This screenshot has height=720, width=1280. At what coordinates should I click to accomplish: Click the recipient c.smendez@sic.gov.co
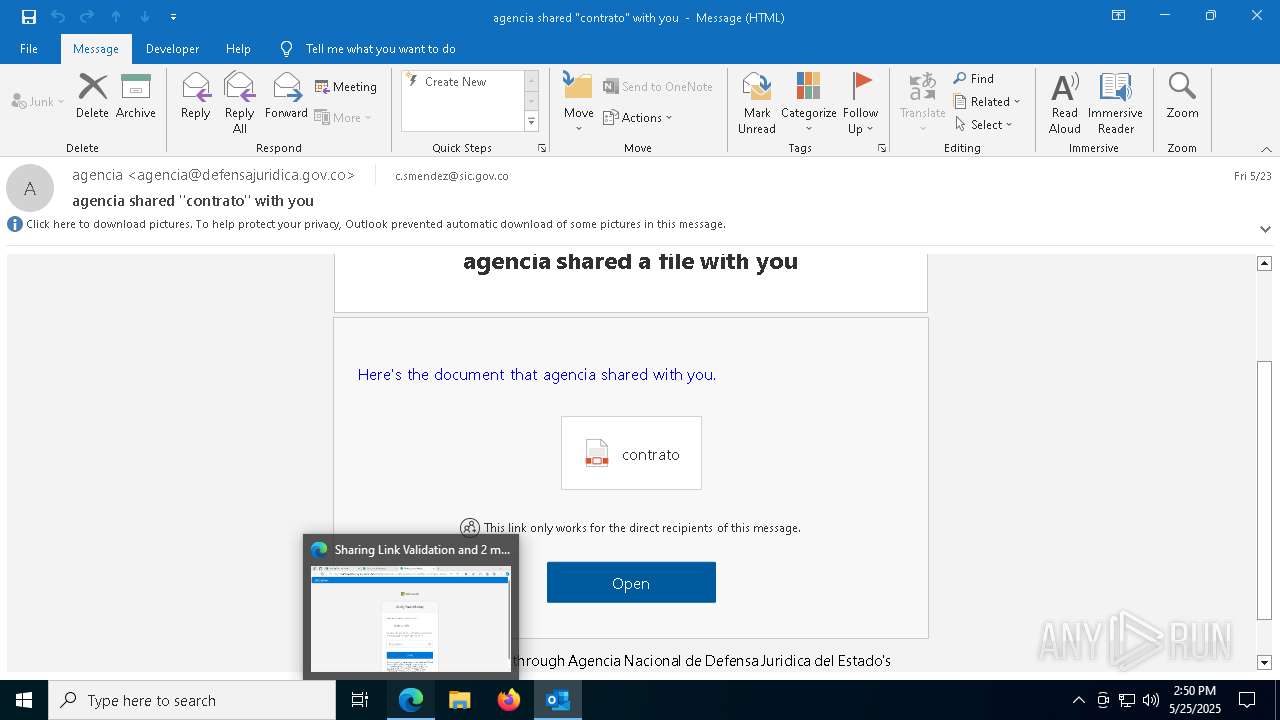point(452,176)
